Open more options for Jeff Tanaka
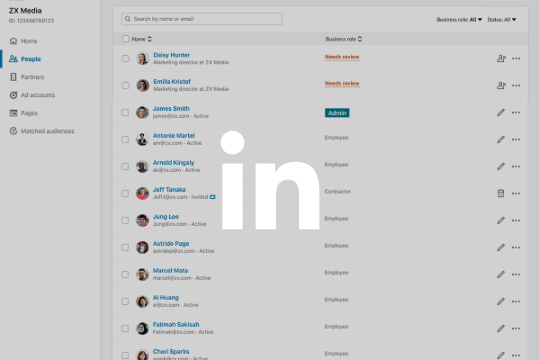This screenshot has width=540, height=360. coord(516,194)
